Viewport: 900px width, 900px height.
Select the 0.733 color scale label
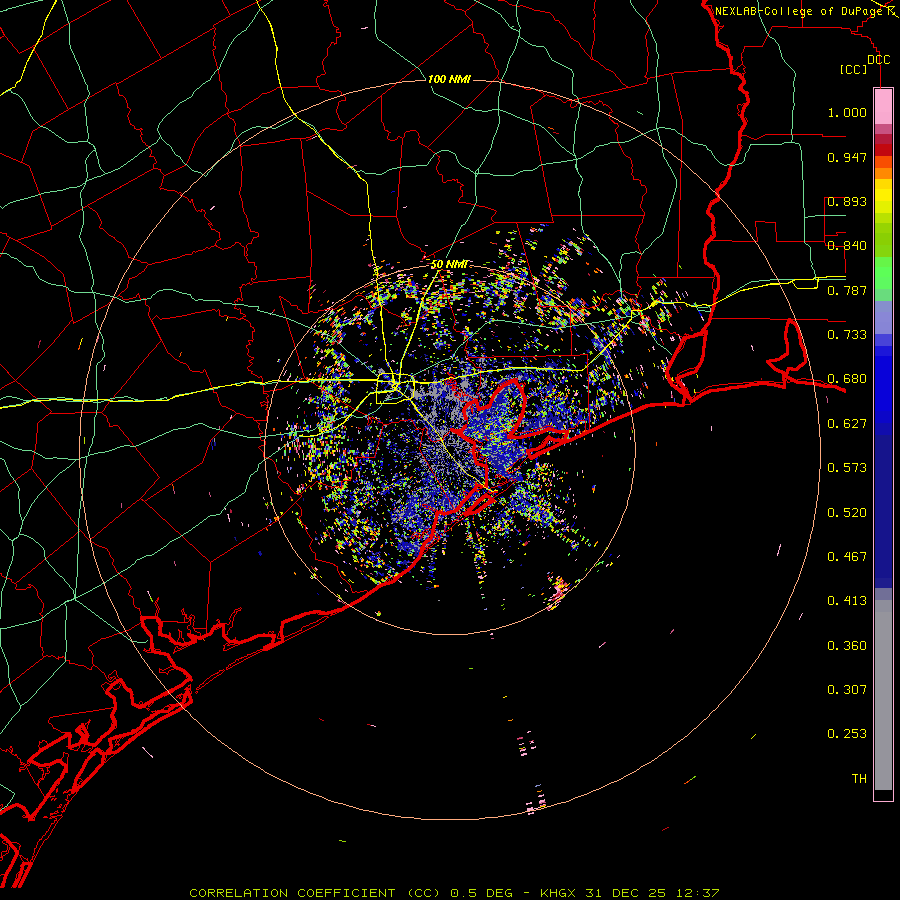tap(847, 335)
